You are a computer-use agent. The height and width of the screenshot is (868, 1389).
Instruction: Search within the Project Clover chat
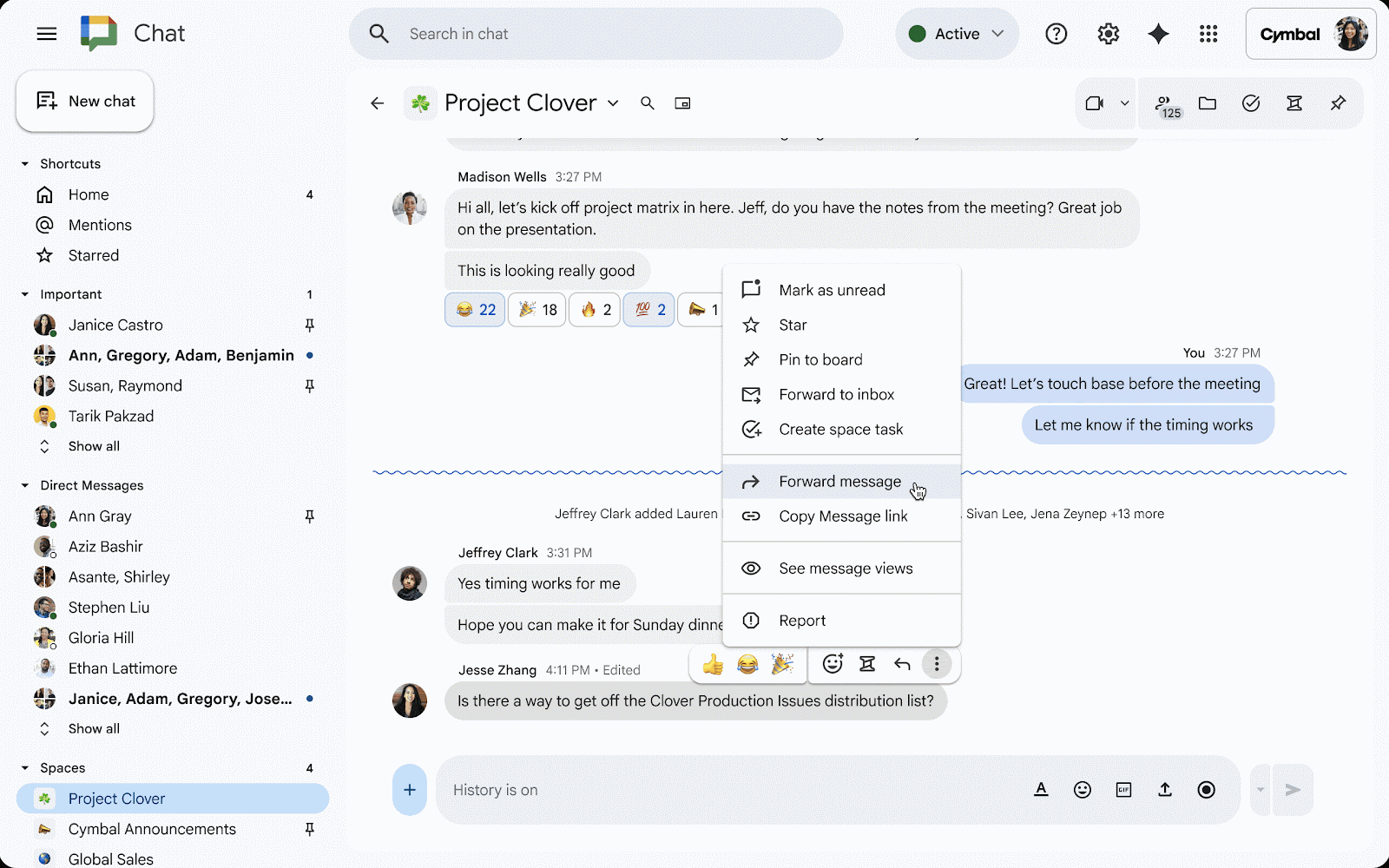coord(648,102)
